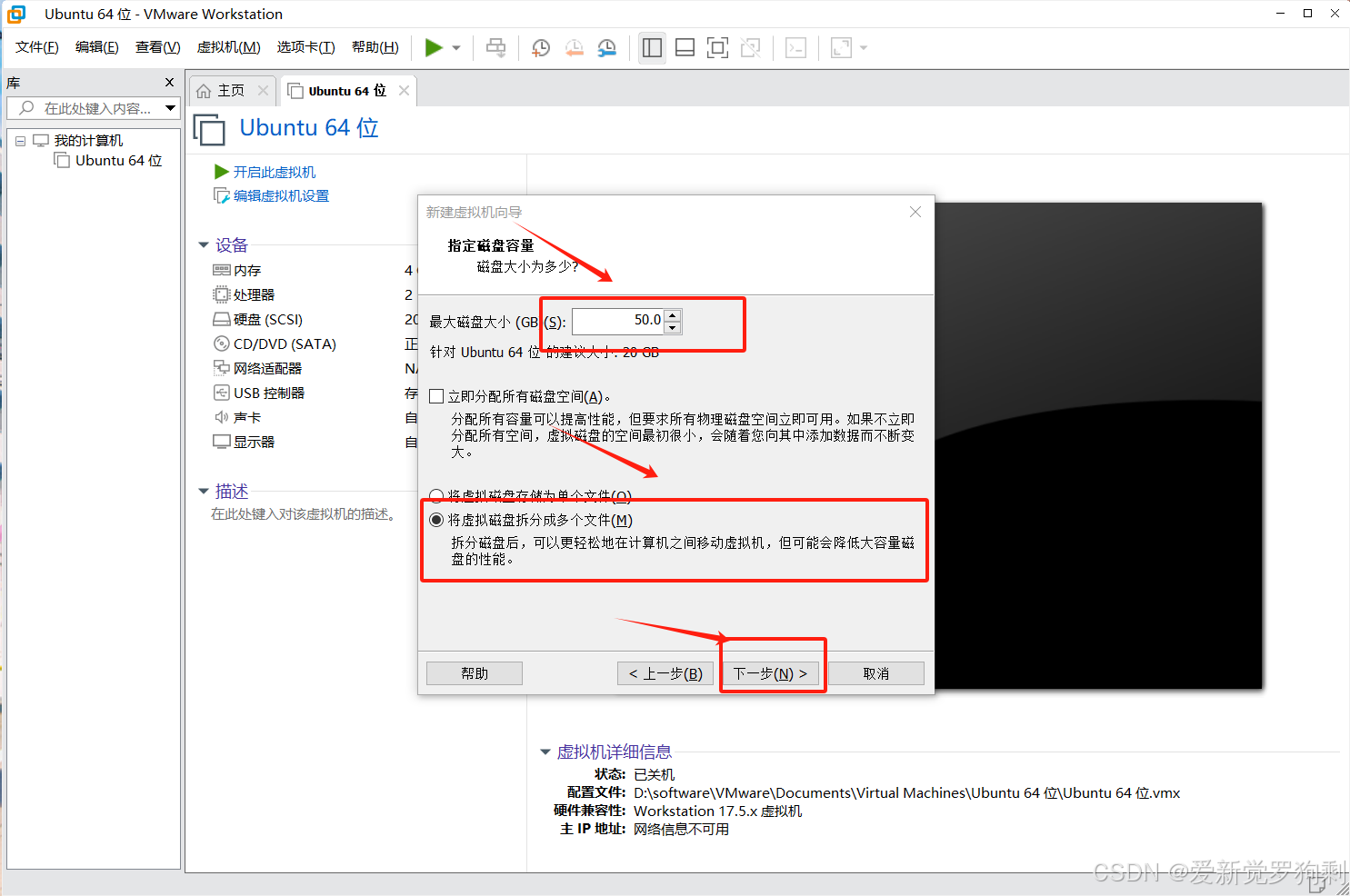Close the 主页 tab
Image resolution: width=1350 pixels, height=896 pixels.
pos(263,90)
